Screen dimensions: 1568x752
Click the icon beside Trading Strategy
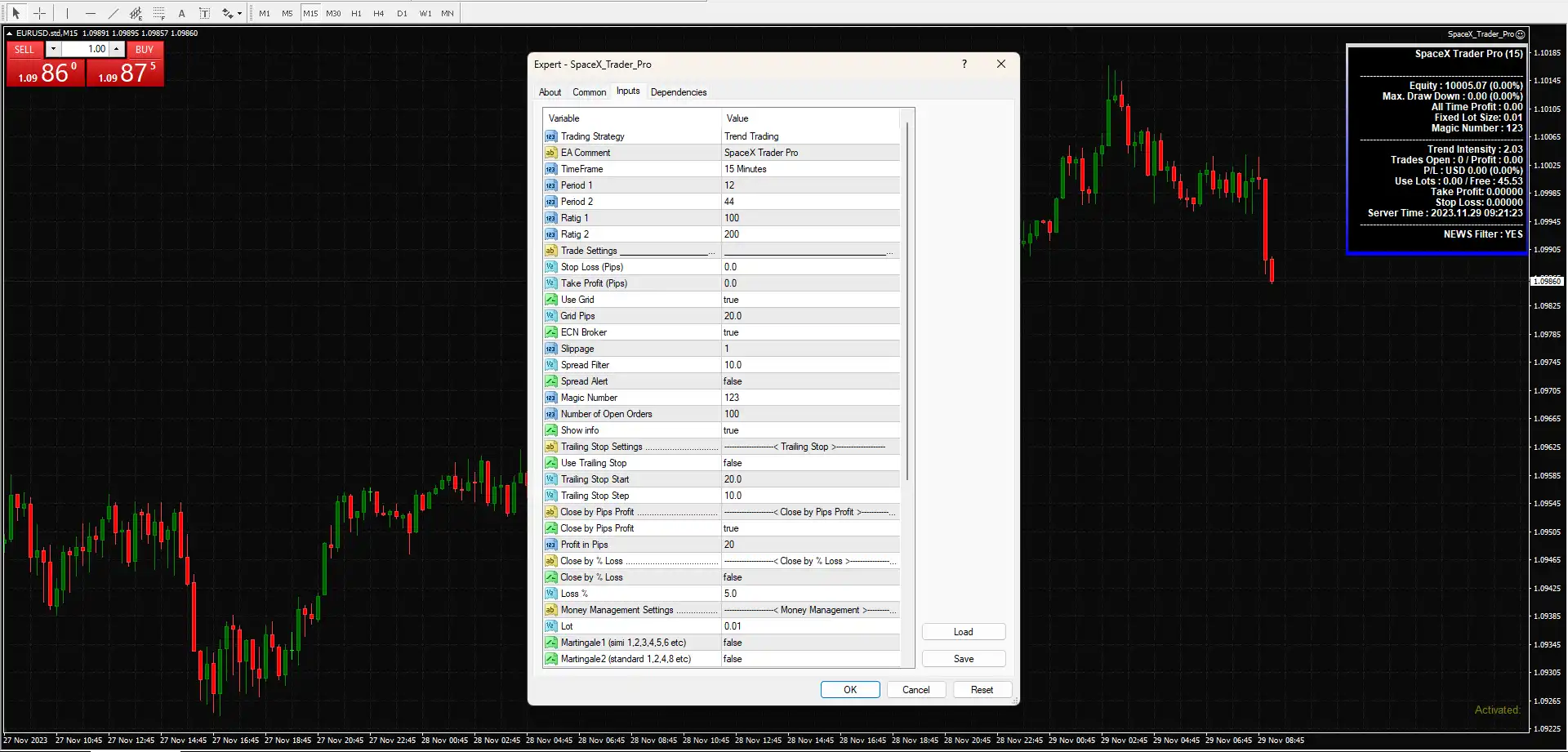(550, 136)
